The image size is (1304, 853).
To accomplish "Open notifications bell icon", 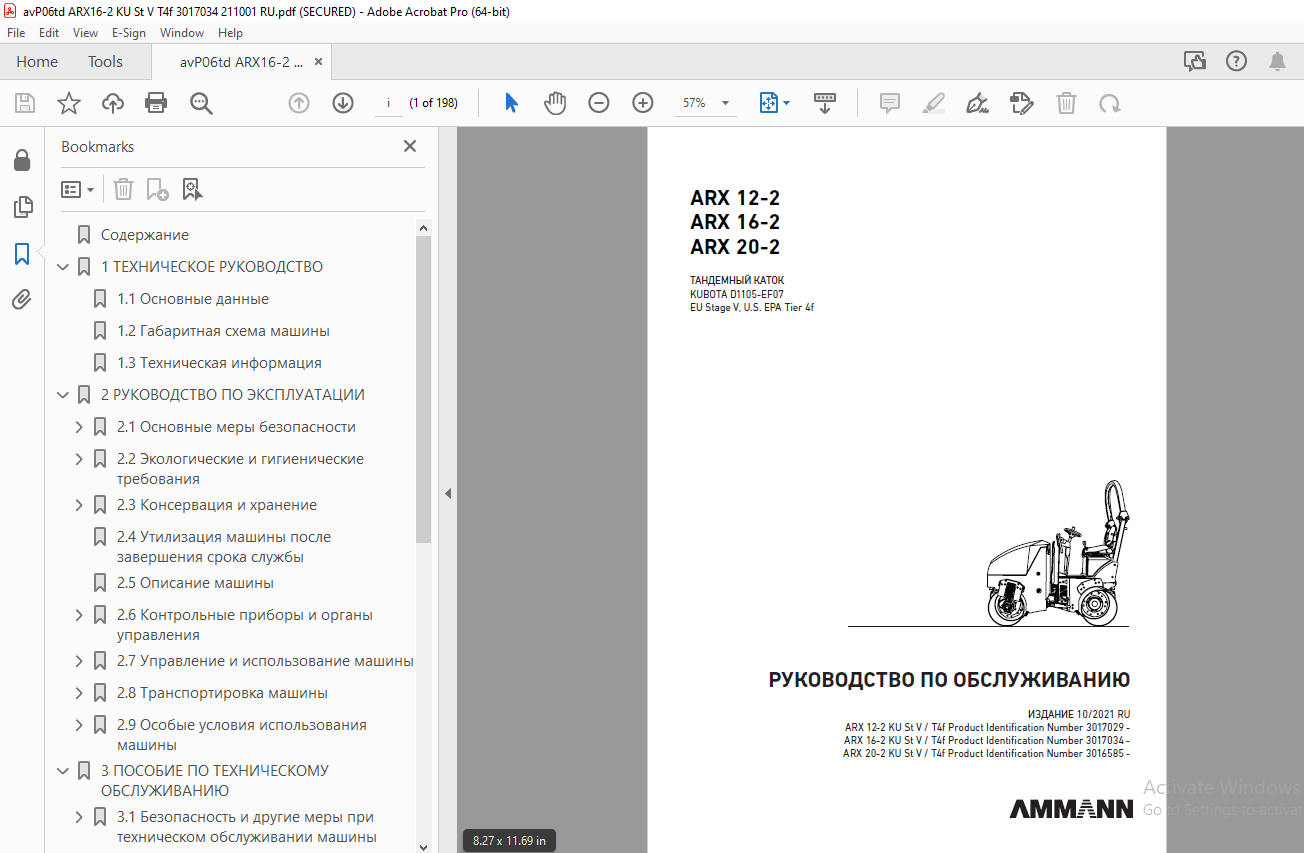I will pyautogui.click(x=1277, y=62).
